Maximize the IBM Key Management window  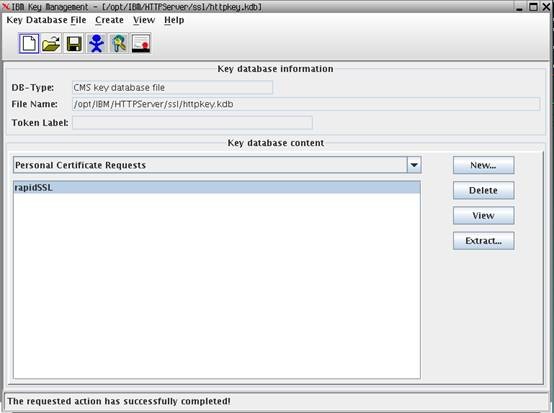click(x=534, y=7)
